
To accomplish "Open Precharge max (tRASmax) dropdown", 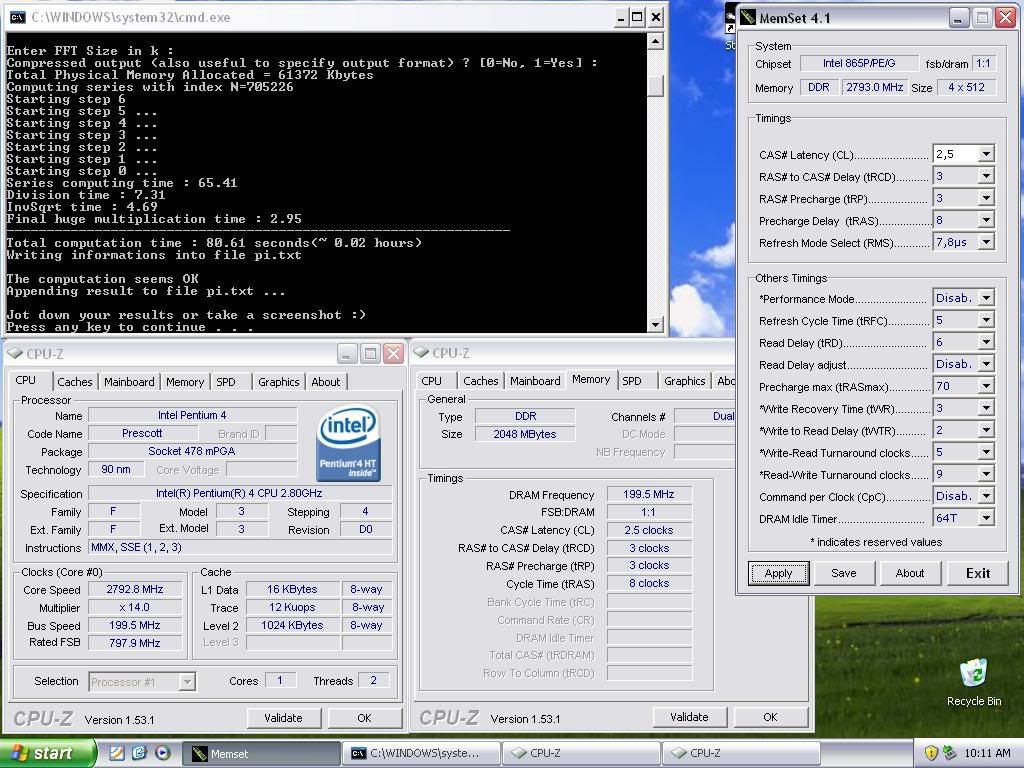I will (986, 386).
